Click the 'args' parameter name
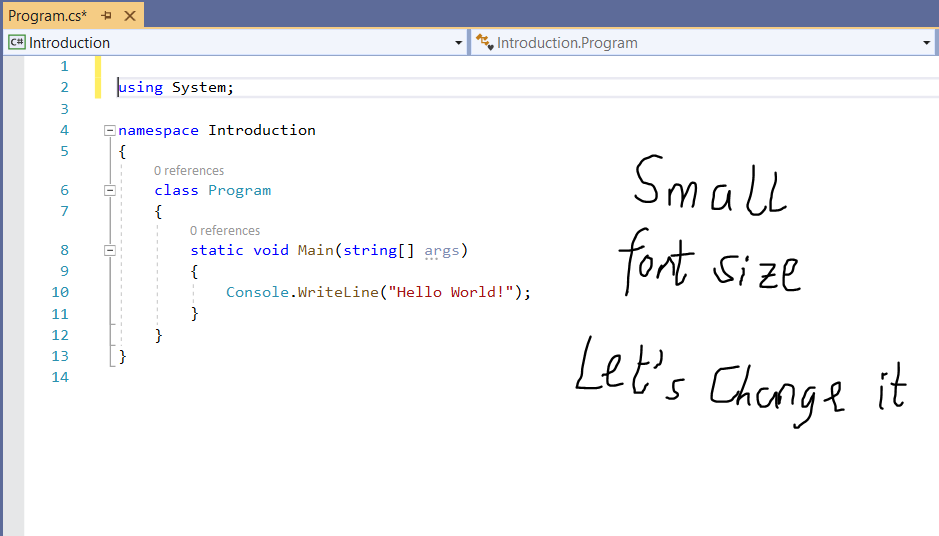Viewport: 939px width, 536px height. point(441,250)
